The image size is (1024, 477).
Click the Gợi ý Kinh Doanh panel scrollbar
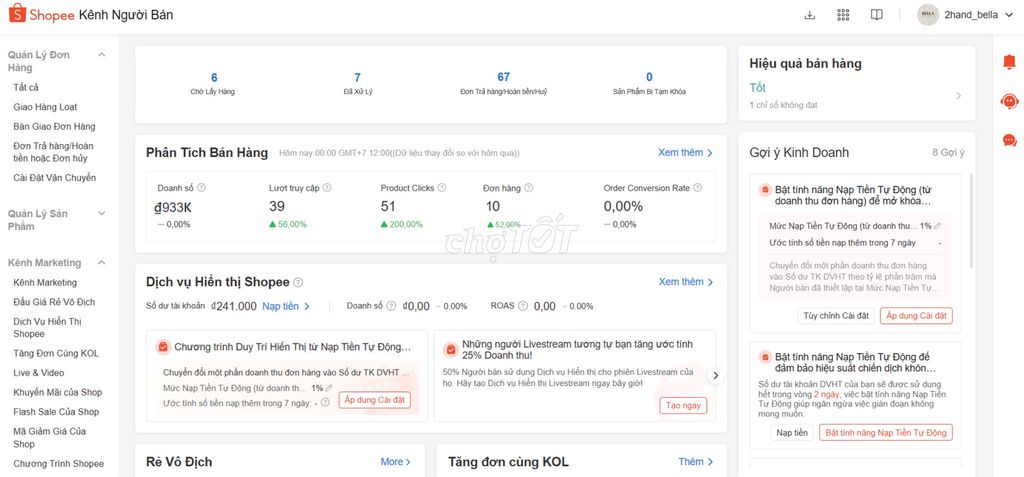point(971,220)
